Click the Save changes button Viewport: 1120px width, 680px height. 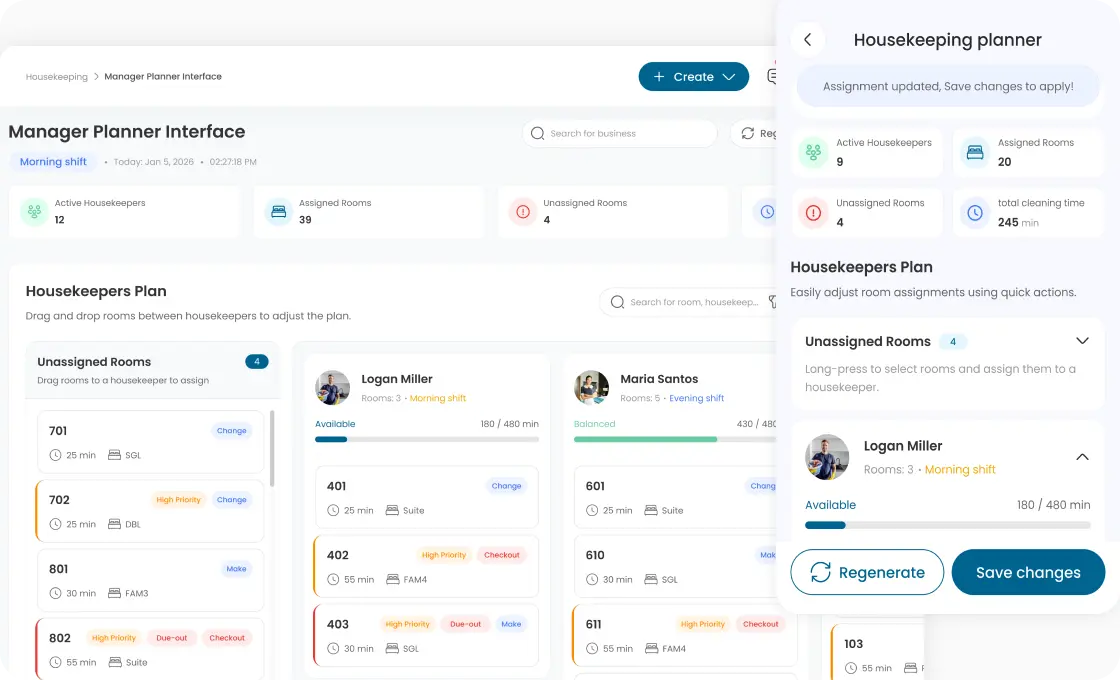[1028, 573]
